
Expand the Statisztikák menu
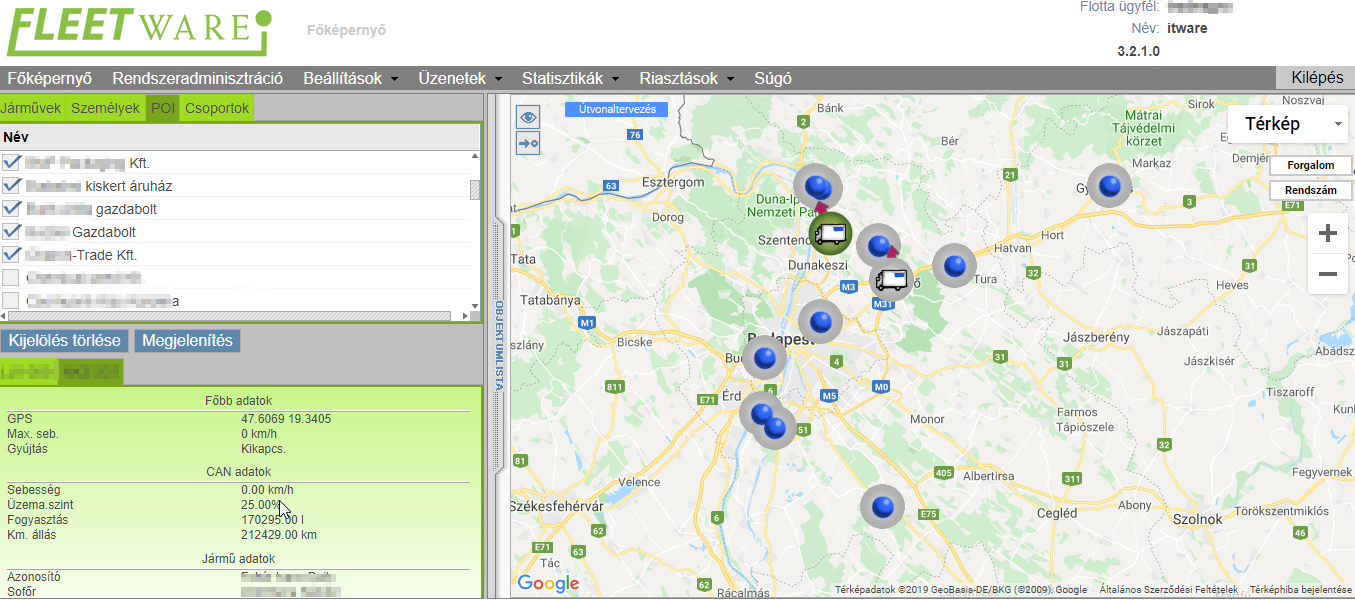point(570,78)
